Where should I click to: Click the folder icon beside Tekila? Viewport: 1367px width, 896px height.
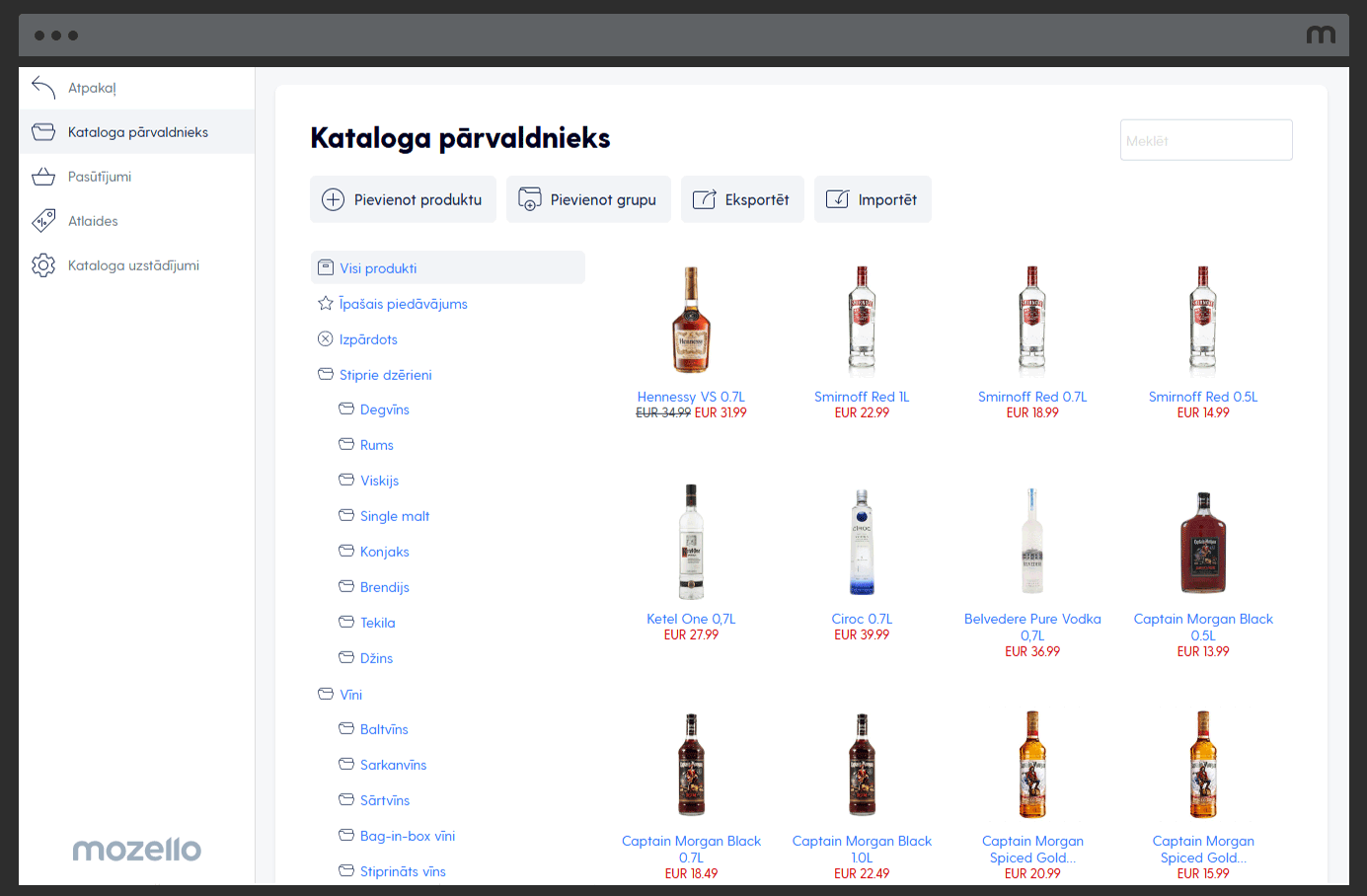coord(346,623)
